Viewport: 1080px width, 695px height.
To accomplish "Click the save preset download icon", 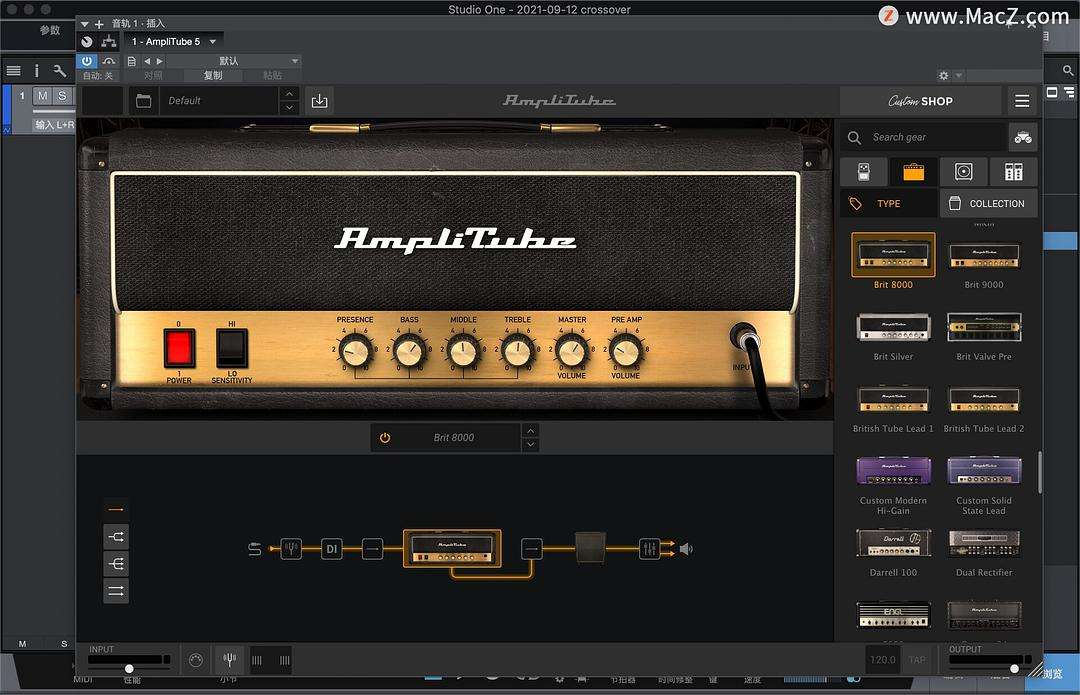I will point(320,101).
